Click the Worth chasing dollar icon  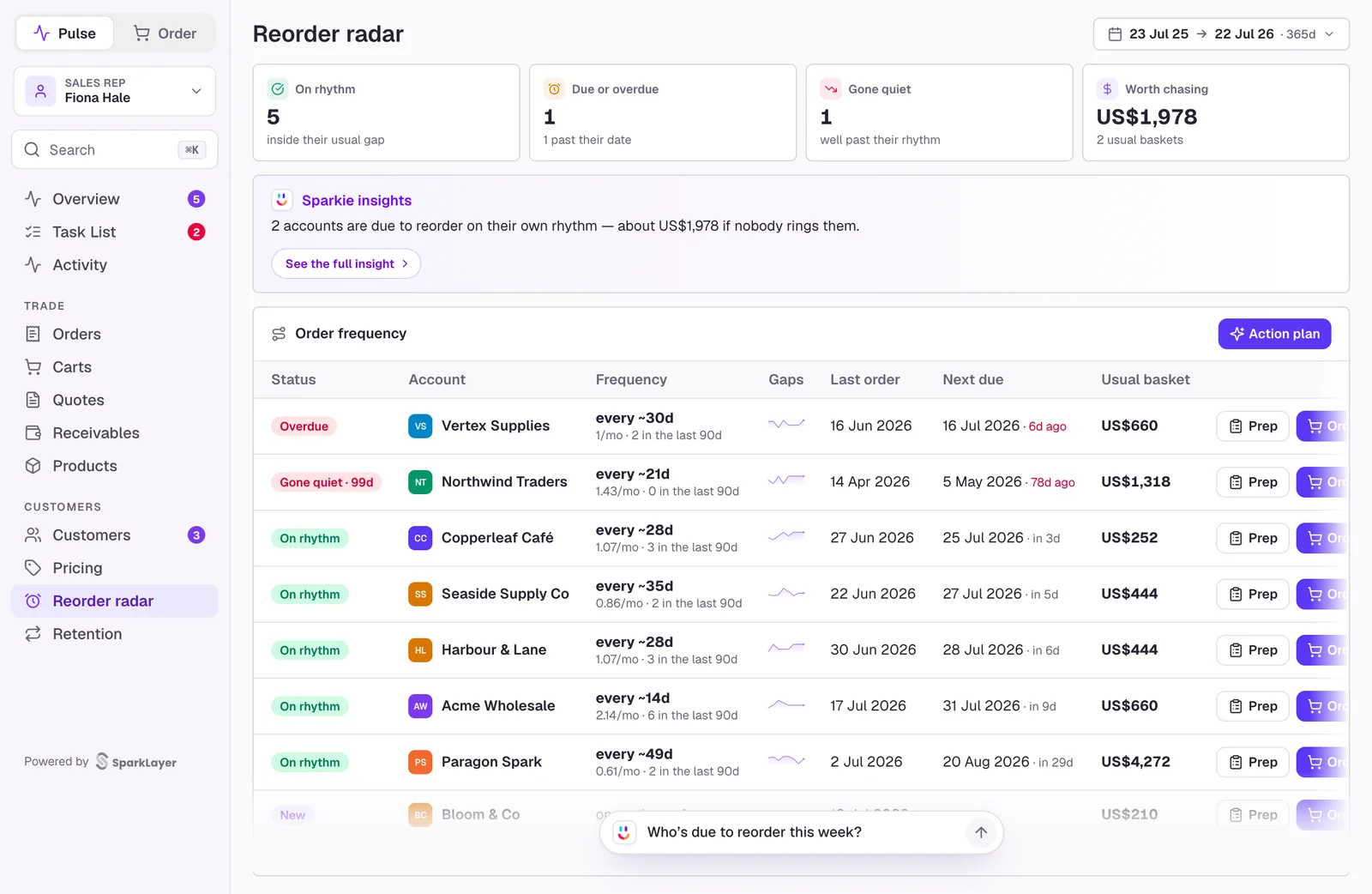click(1107, 89)
